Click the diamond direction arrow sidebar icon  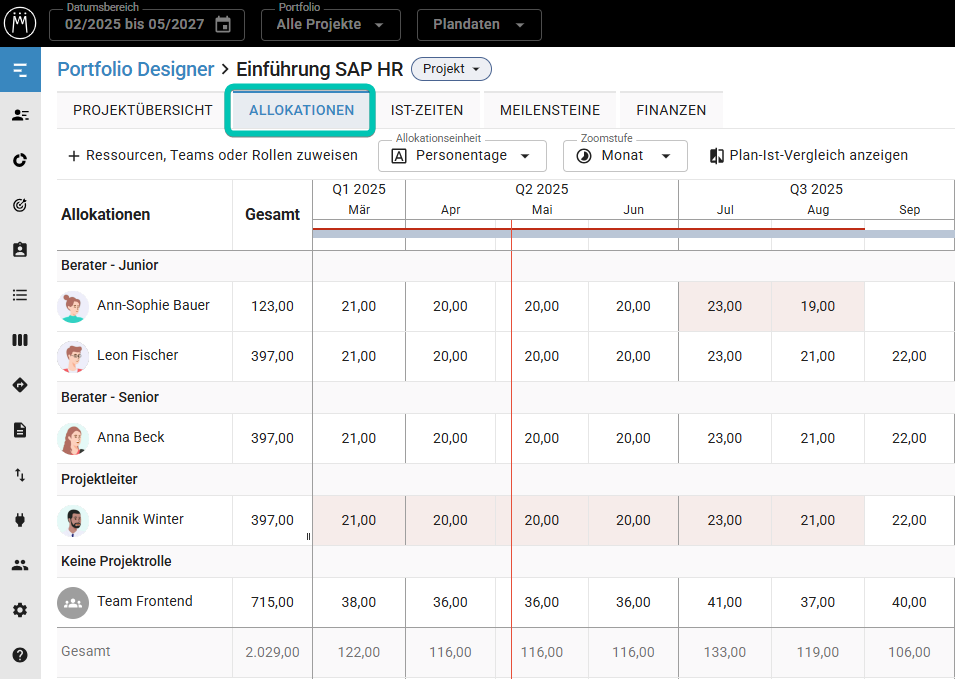[x=20, y=385]
